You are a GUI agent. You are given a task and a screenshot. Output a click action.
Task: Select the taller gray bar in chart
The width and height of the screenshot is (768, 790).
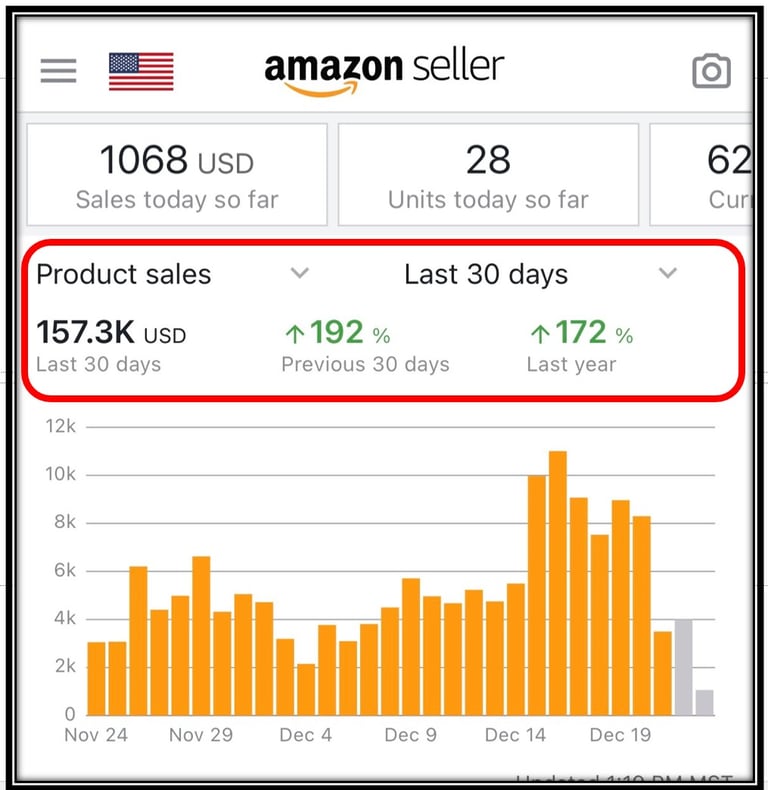point(684,667)
